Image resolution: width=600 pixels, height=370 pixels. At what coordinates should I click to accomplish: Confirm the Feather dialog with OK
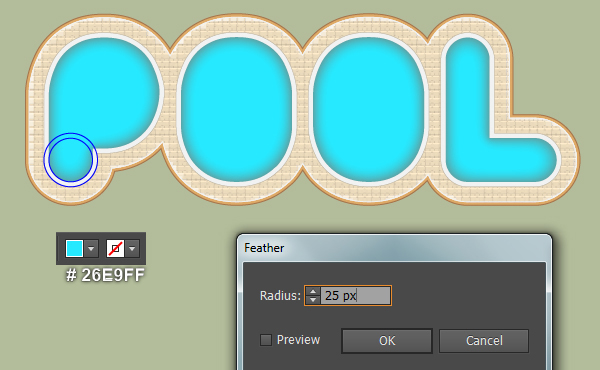coord(387,341)
